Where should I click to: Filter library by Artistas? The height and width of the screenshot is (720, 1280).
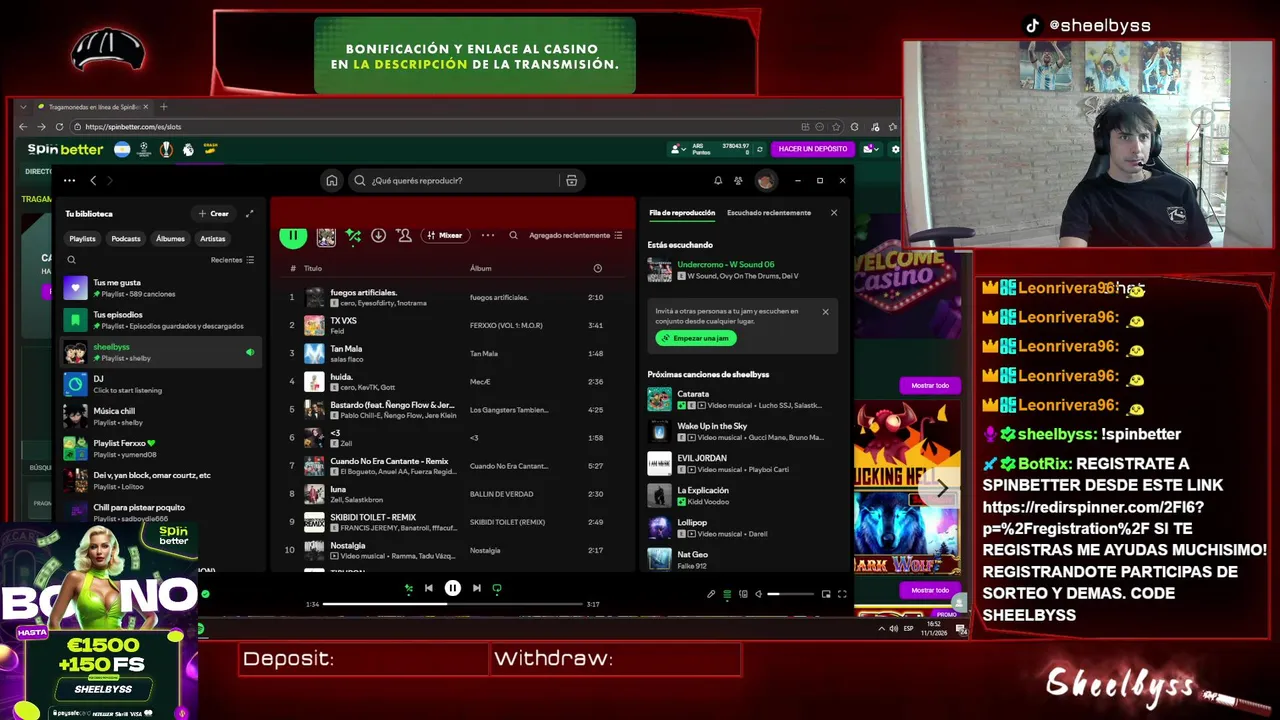click(212, 238)
